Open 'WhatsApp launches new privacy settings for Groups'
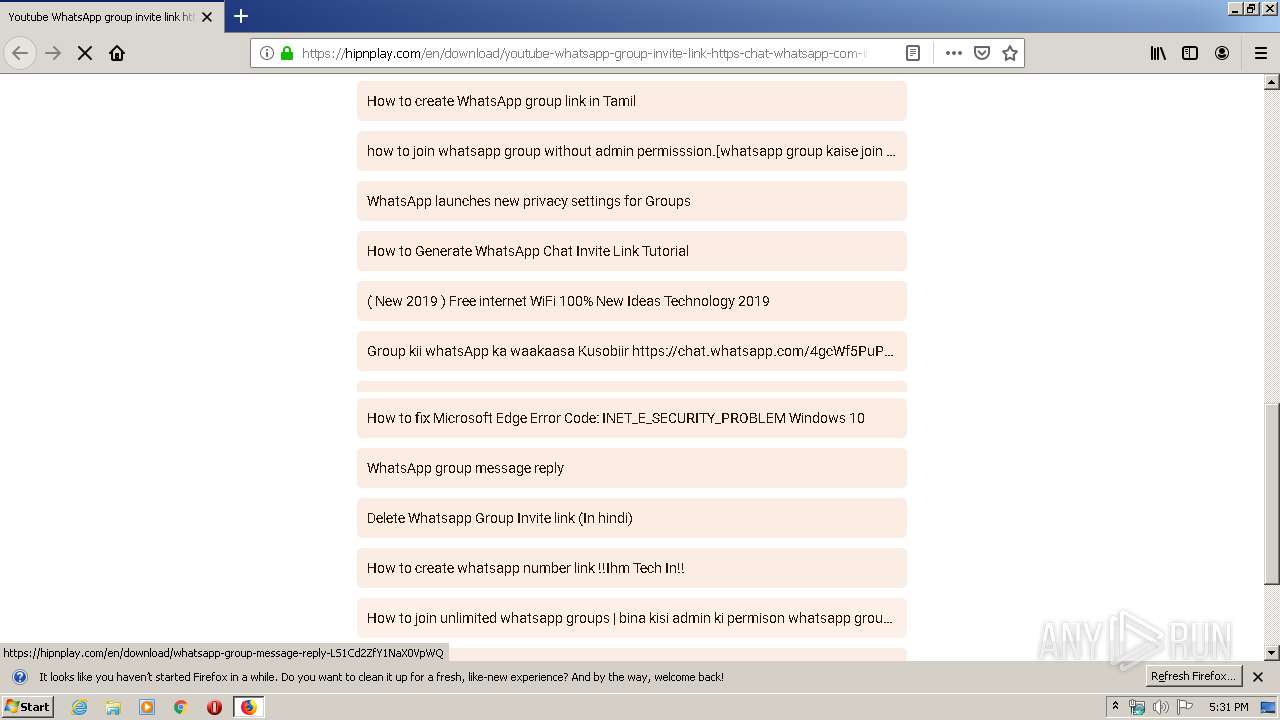Viewport: 1280px width, 720px height. tap(632, 201)
